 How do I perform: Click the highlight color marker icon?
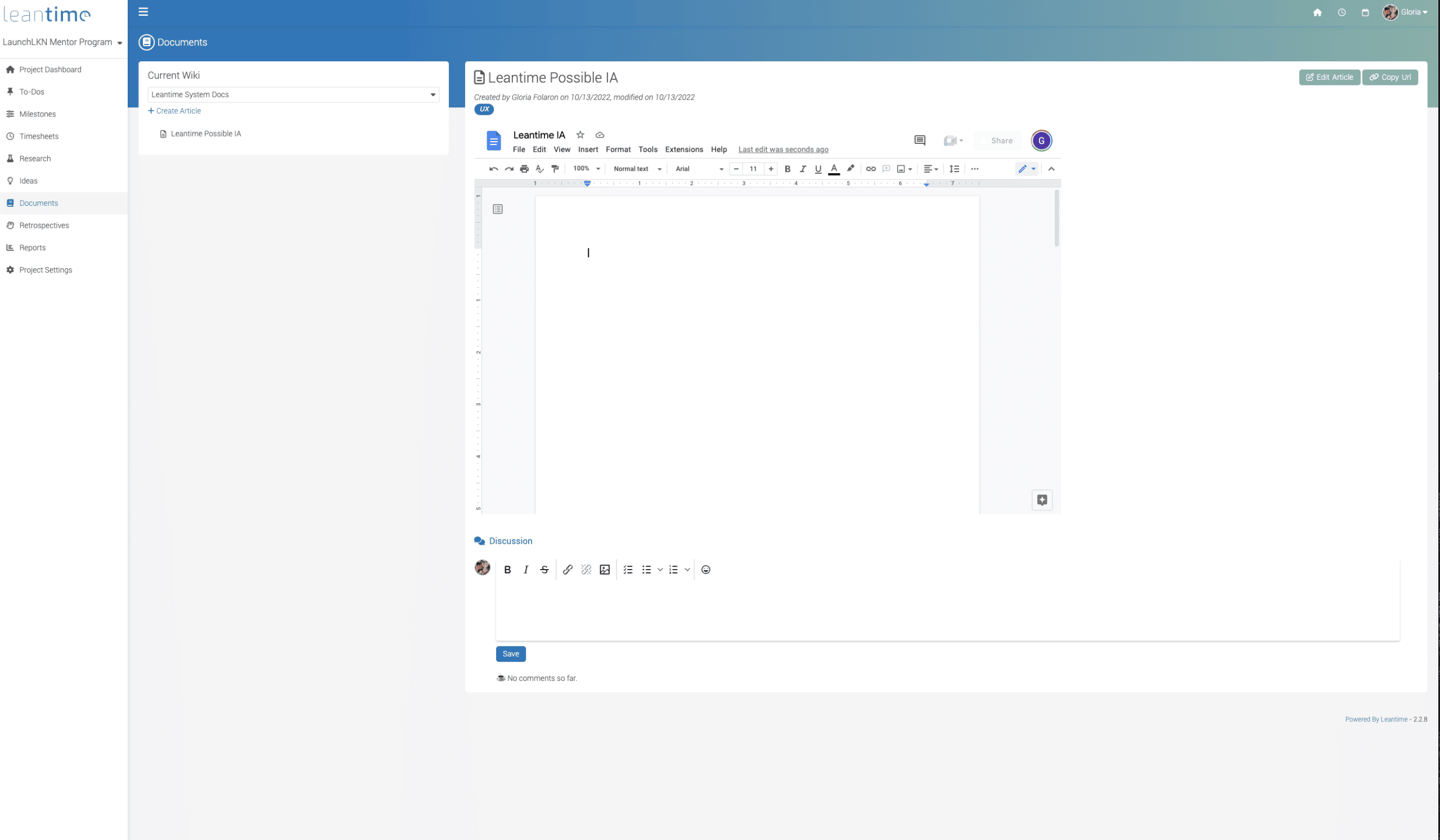850,169
